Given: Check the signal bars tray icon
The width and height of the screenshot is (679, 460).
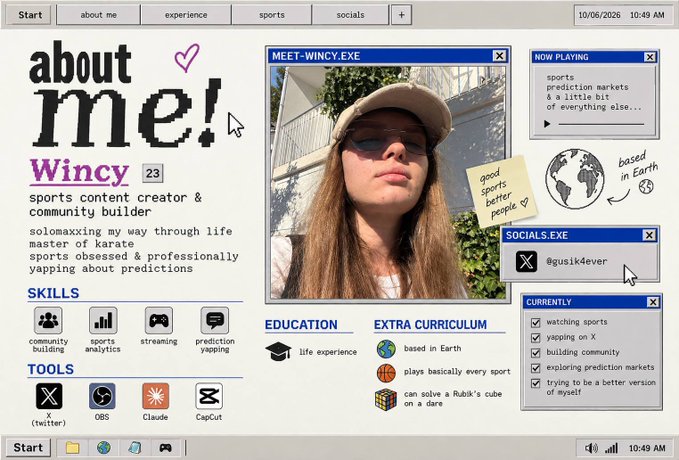Looking at the screenshot, I should click(611, 448).
